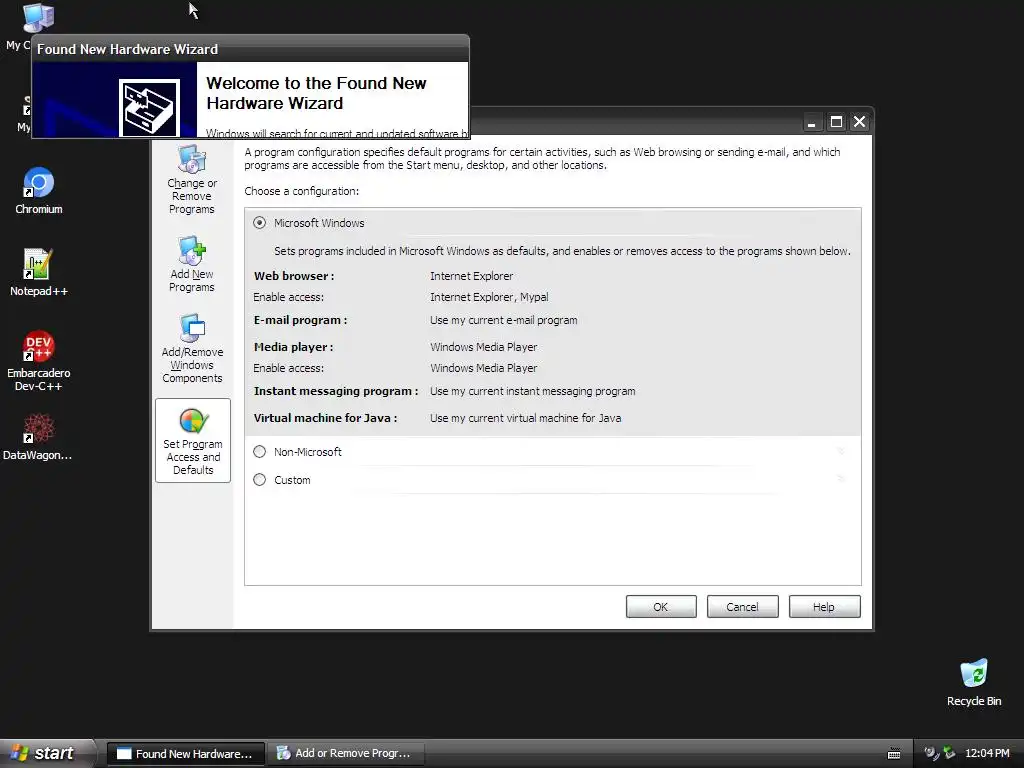Click the new-hardware speaker tray icon

[x=931, y=753]
